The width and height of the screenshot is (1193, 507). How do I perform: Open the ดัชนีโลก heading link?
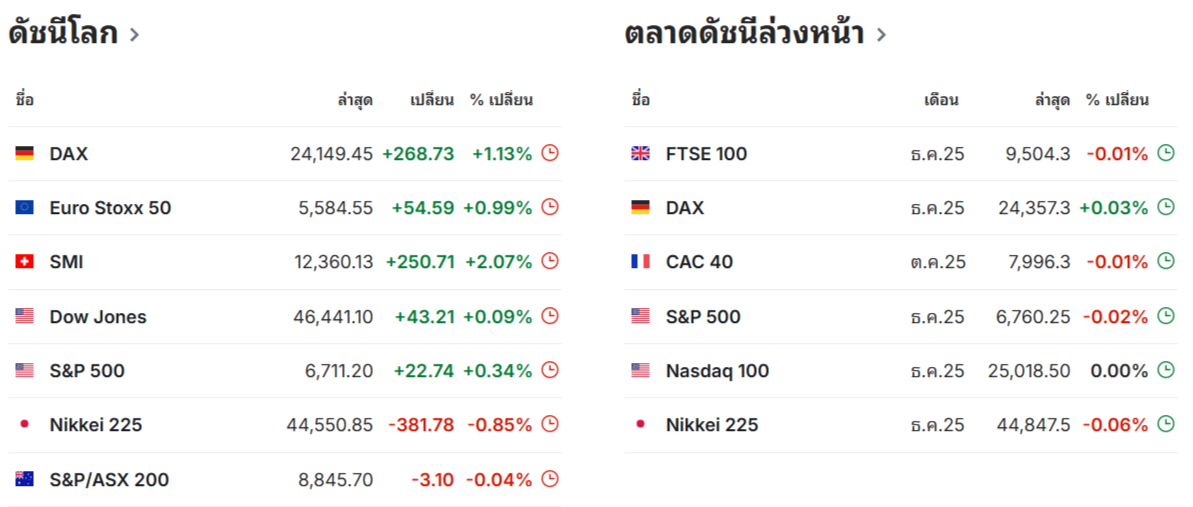point(63,33)
